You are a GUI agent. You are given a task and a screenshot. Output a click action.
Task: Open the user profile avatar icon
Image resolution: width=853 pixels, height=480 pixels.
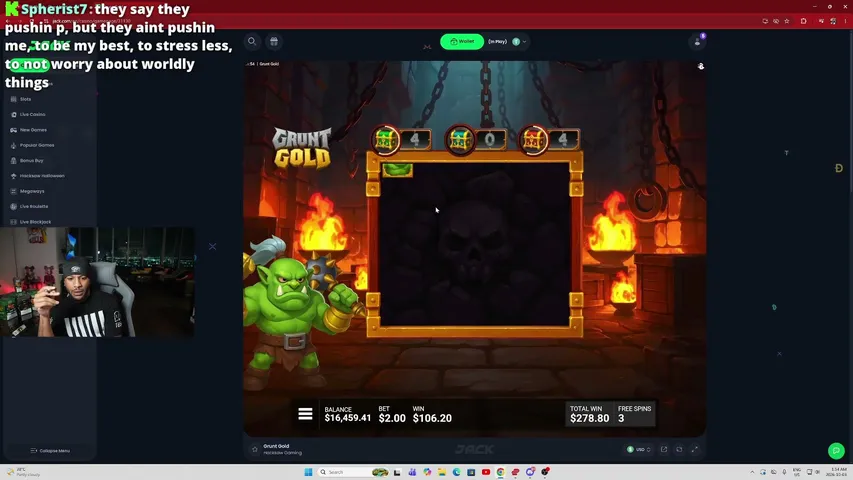(697, 41)
